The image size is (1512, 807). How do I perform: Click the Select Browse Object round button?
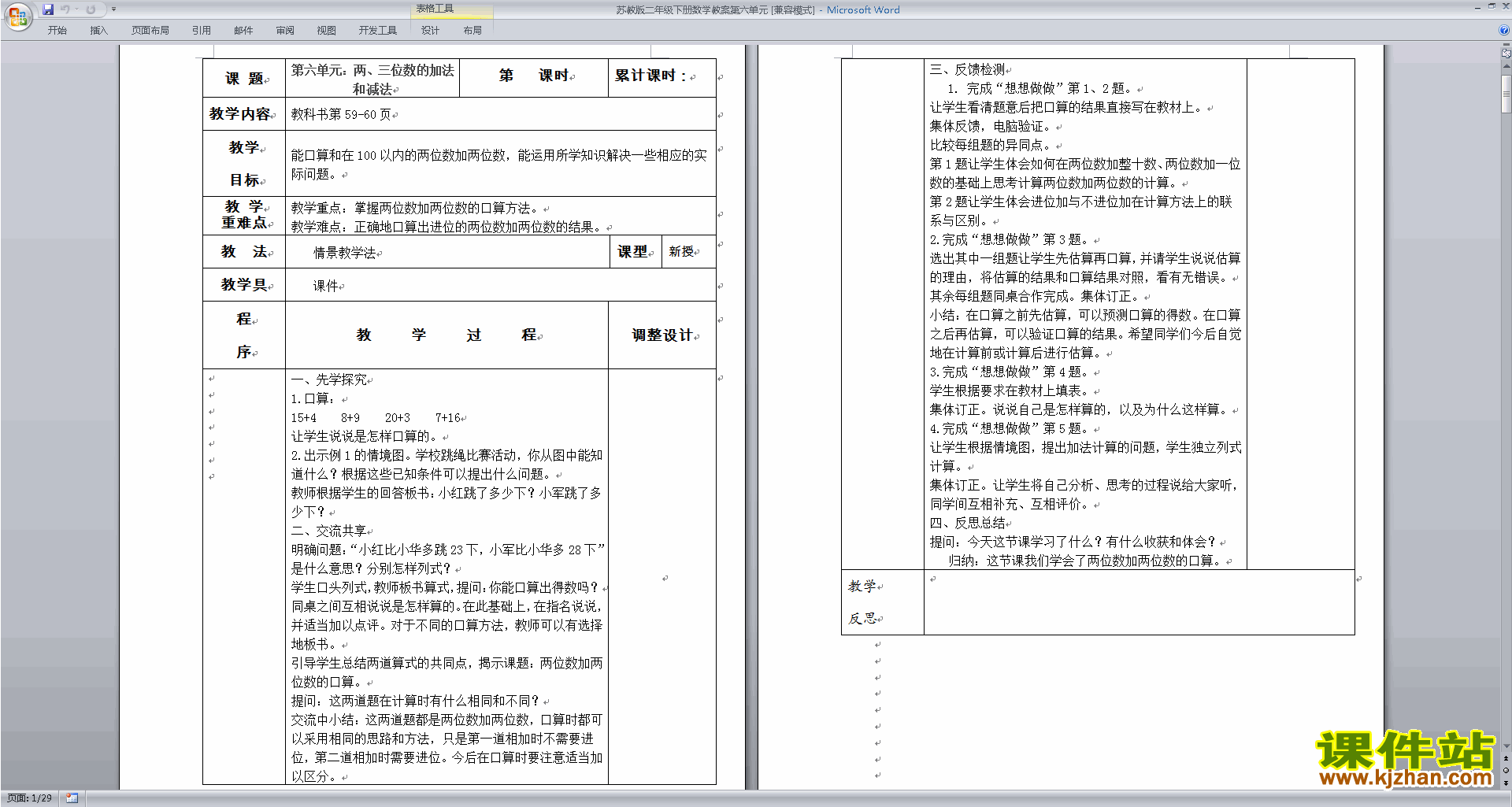click(1506, 771)
